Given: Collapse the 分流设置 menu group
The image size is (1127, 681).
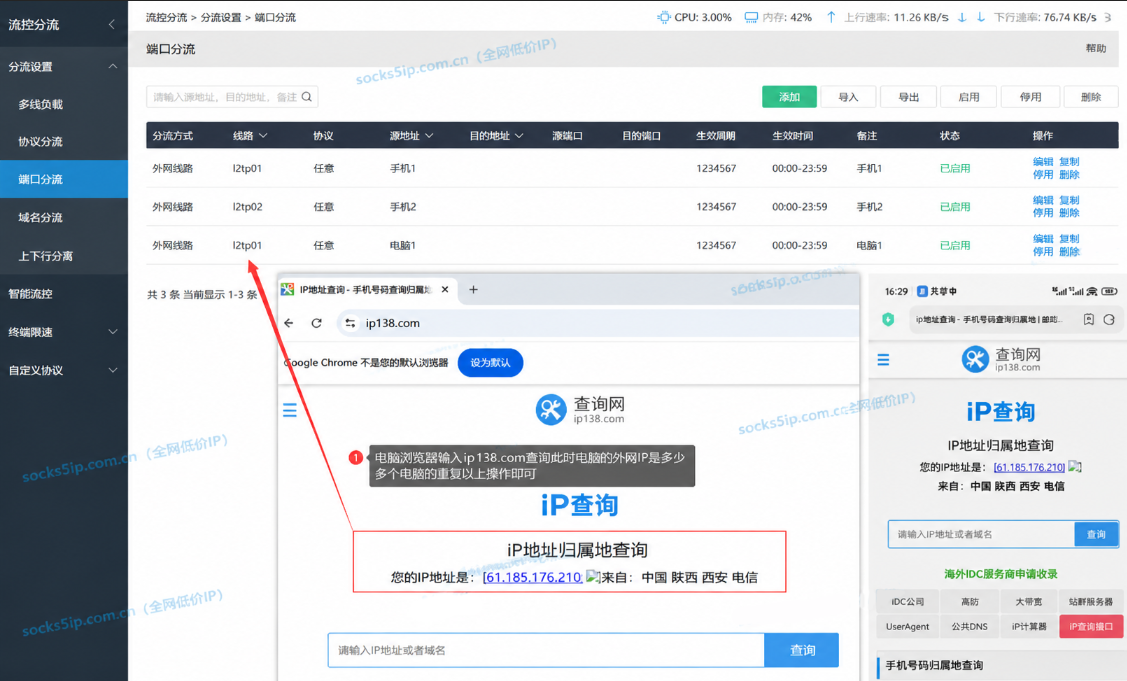Looking at the screenshot, I should (x=113, y=66).
